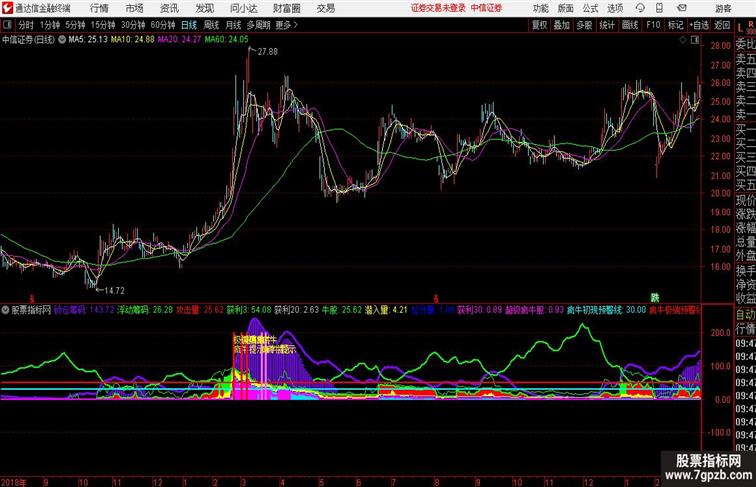Open the 功能 menu
The image size is (756, 487).
coord(540,8)
